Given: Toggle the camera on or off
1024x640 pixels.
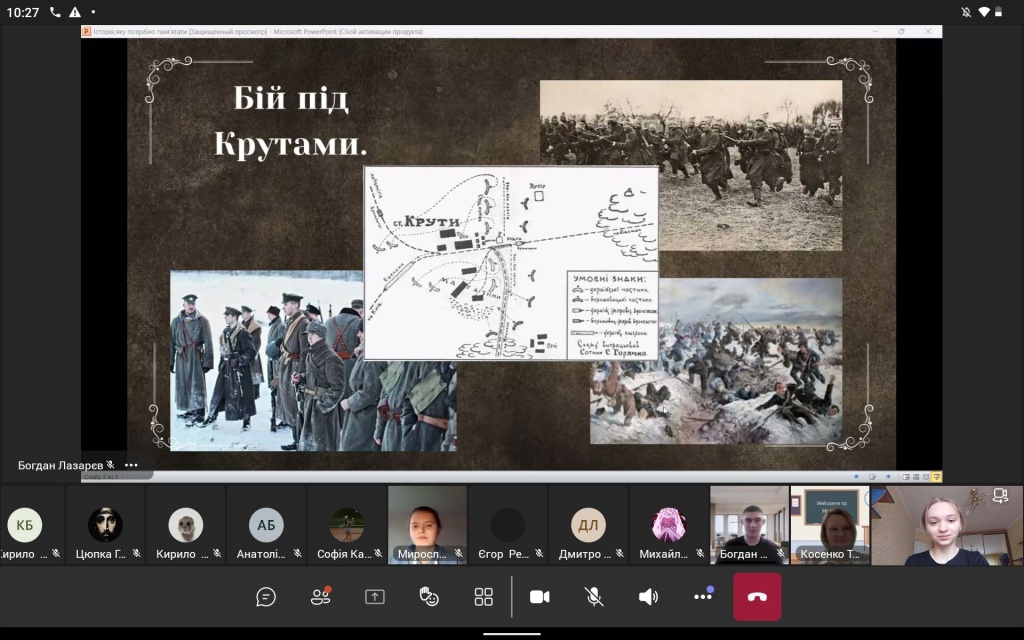Looking at the screenshot, I should coord(539,597).
